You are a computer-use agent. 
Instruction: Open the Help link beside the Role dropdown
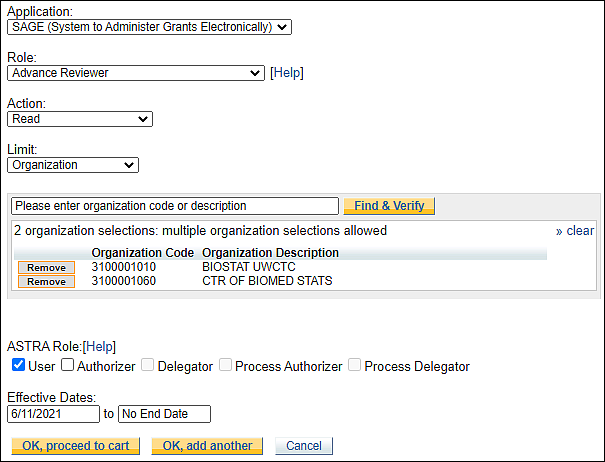pos(287,73)
